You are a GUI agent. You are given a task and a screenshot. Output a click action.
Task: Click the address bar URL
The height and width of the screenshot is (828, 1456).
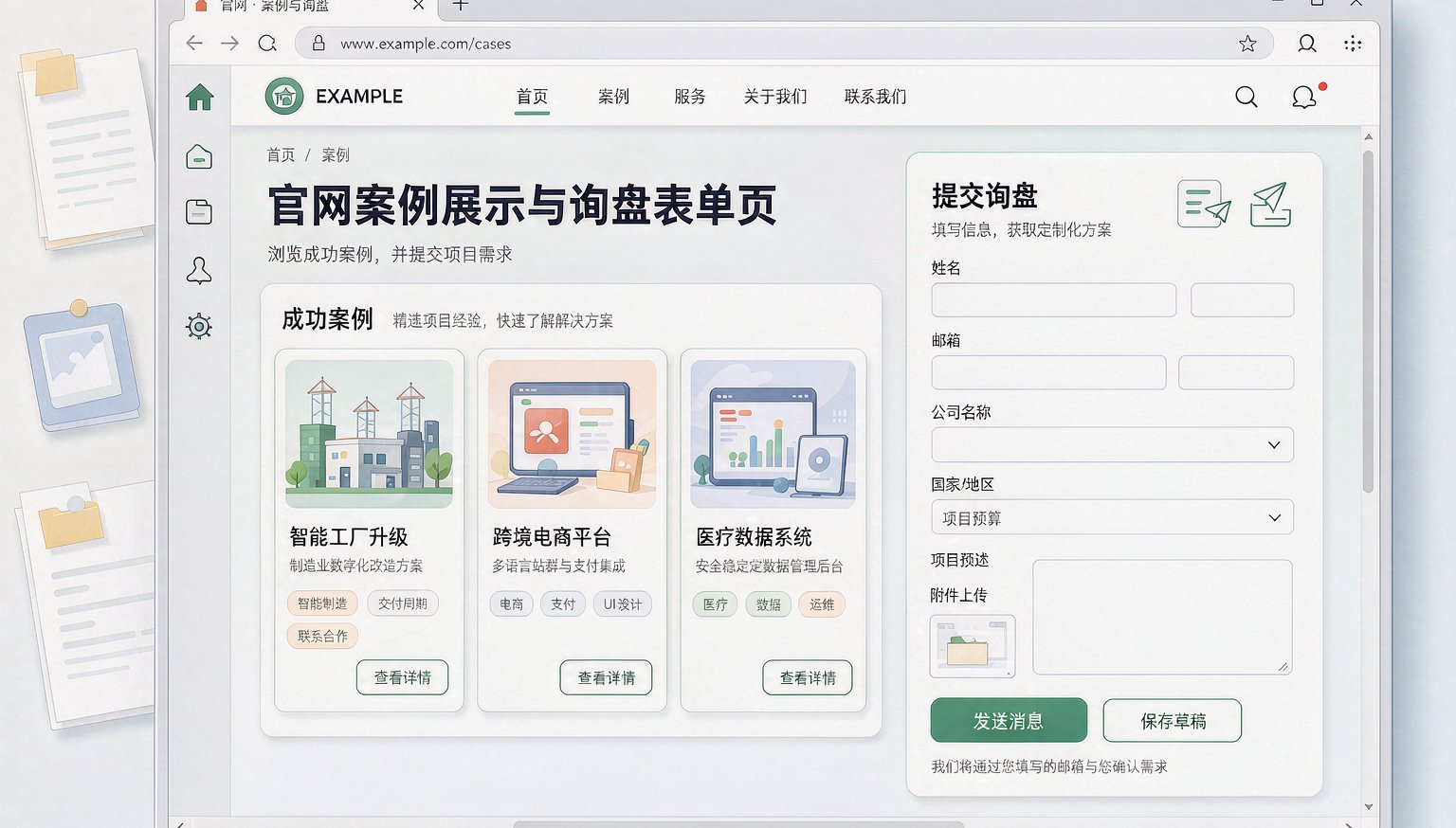click(426, 44)
